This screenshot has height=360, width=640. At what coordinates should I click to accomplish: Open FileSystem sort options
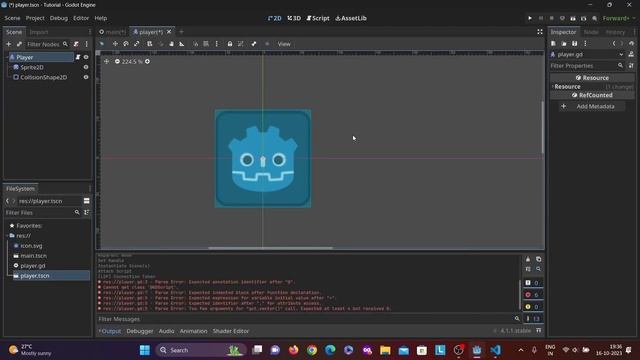pyautogui.click(x=87, y=212)
